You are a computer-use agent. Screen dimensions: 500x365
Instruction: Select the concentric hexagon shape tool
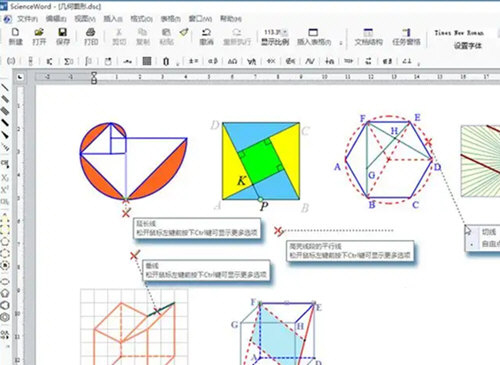click(5, 317)
